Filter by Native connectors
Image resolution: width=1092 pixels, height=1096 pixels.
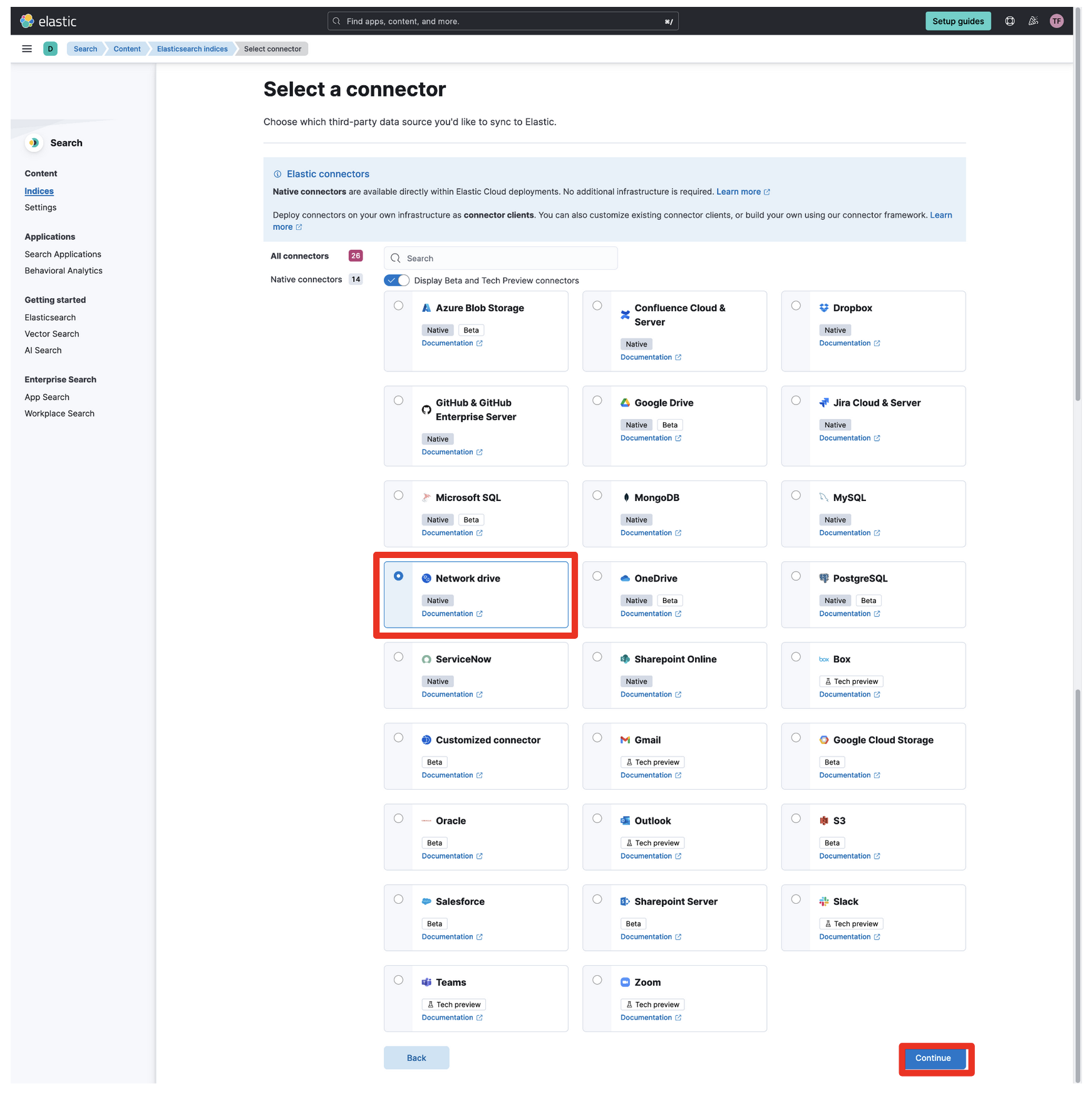pos(316,279)
